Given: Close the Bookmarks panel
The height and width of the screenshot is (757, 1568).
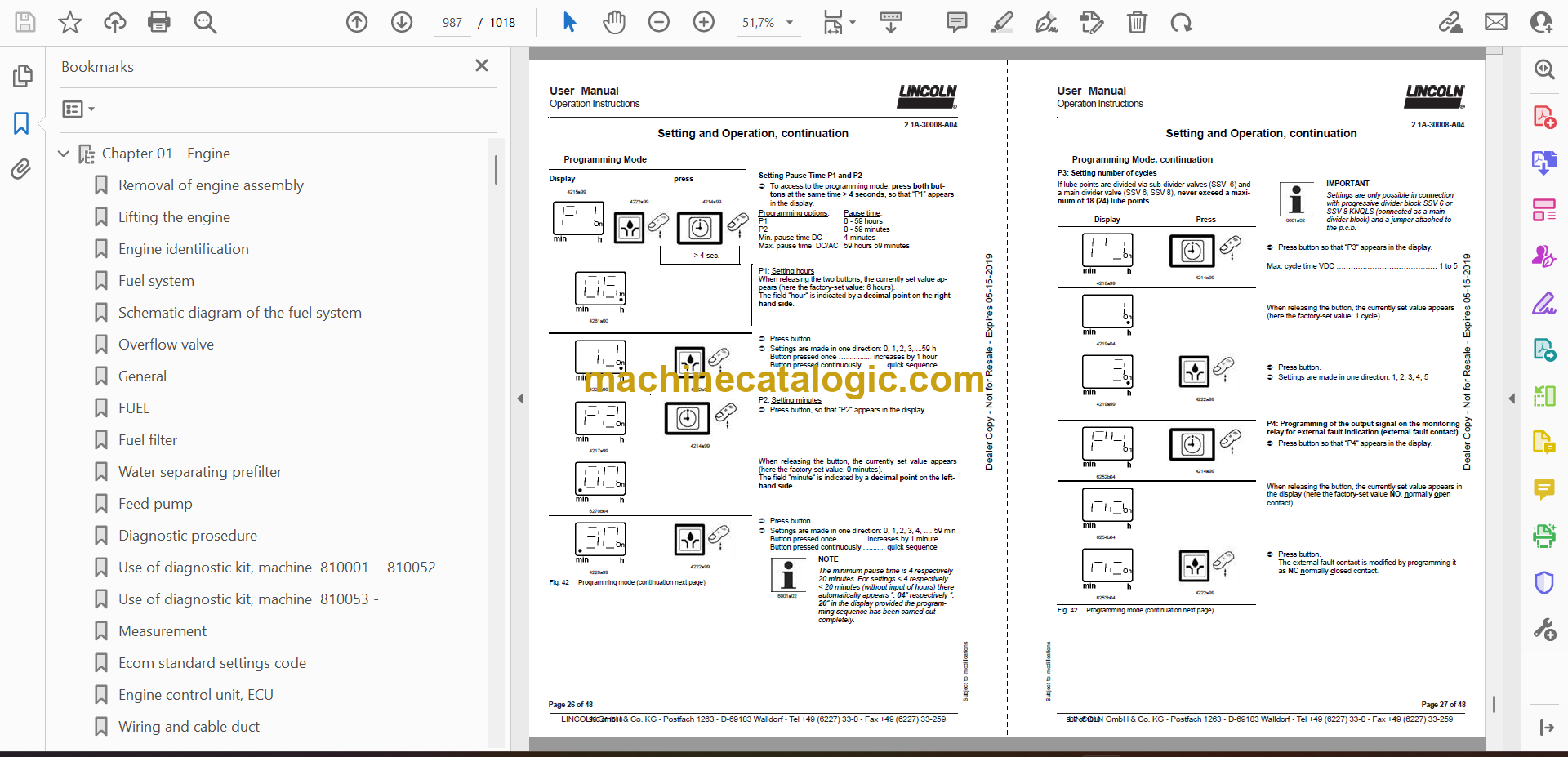Looking at the screenshot, I should pyautogui.click(x=482, y=65).
